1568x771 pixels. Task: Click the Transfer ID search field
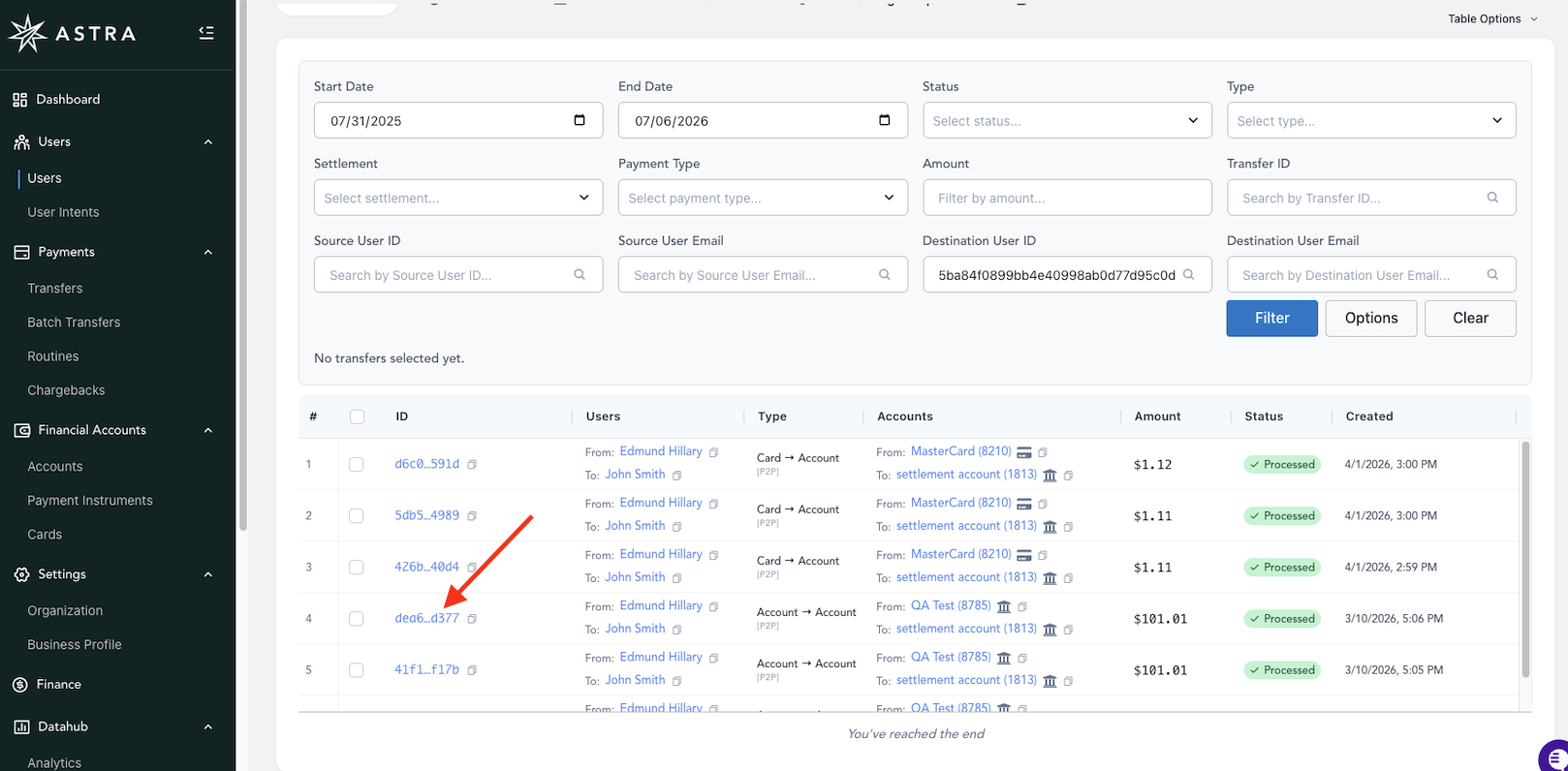[1371, 198]
